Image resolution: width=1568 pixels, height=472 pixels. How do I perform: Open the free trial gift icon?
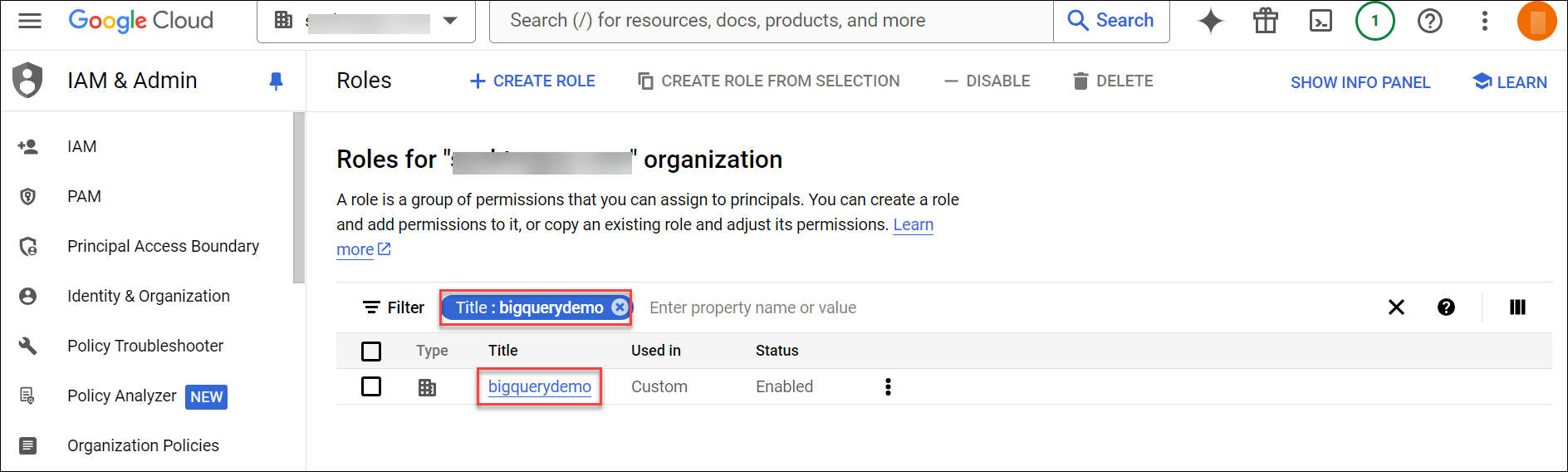1266,21
